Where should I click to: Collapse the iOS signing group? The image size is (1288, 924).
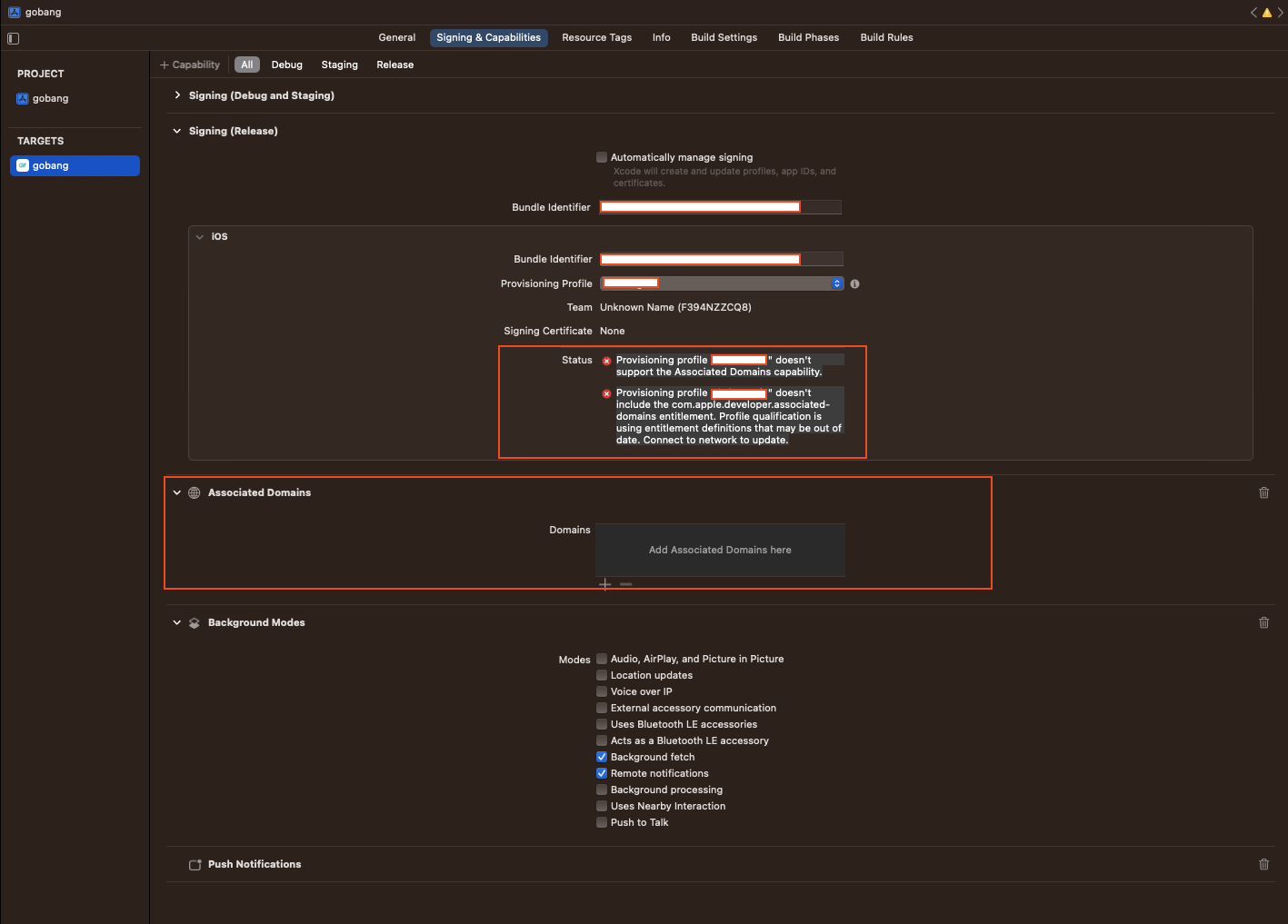pos(200,236)
